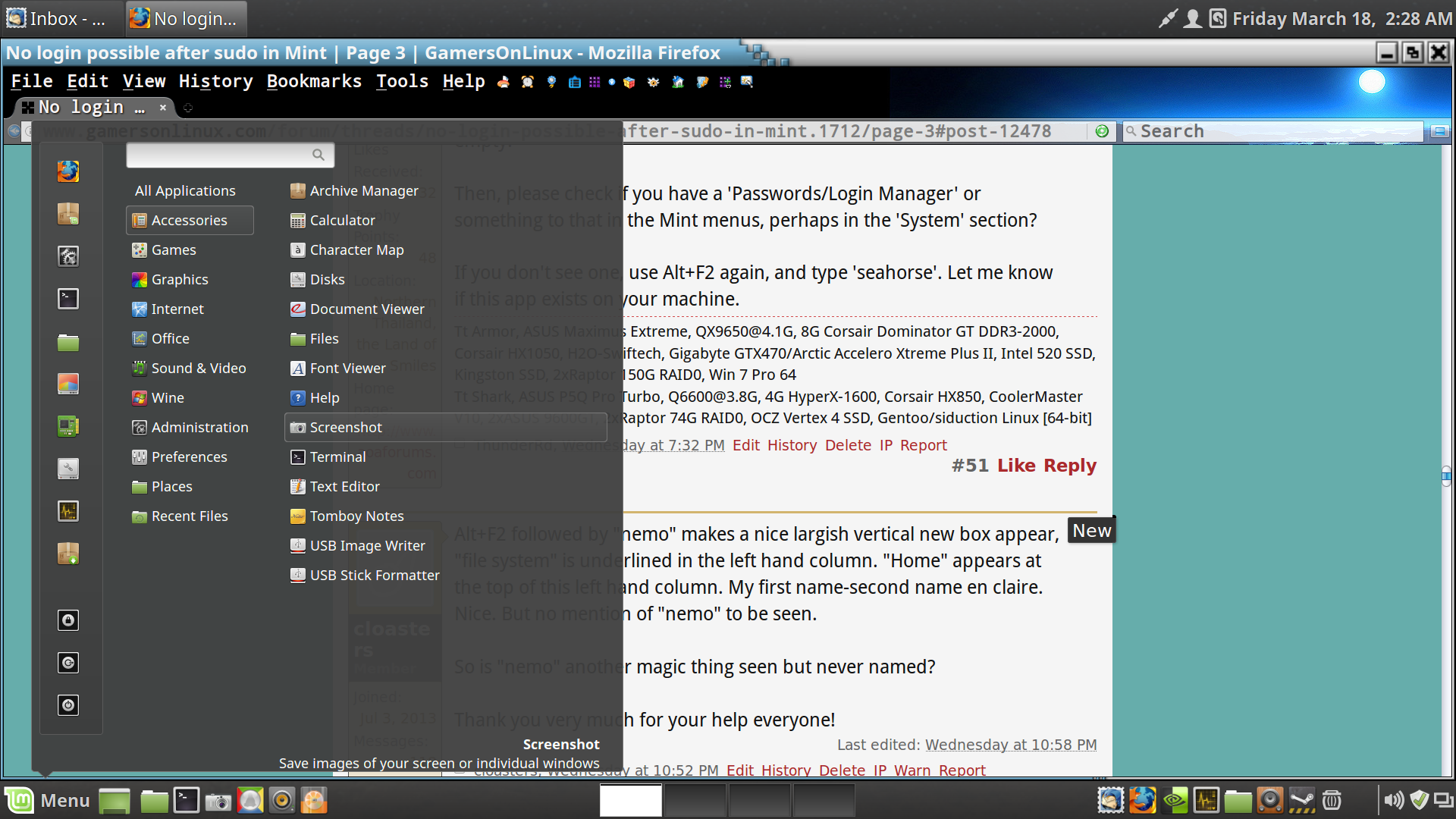Launch Character Map
Image resolution: width=1456 pixels, height=819 pixels.
446,249
